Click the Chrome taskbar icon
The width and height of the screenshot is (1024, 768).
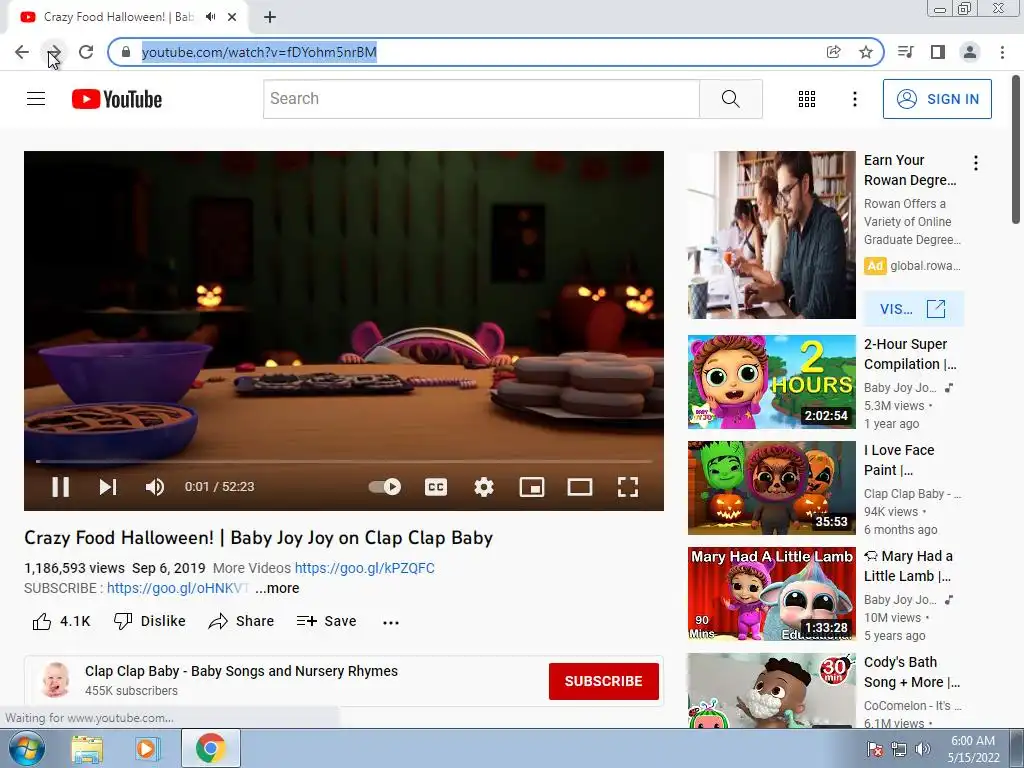click(x=210, y=748)
